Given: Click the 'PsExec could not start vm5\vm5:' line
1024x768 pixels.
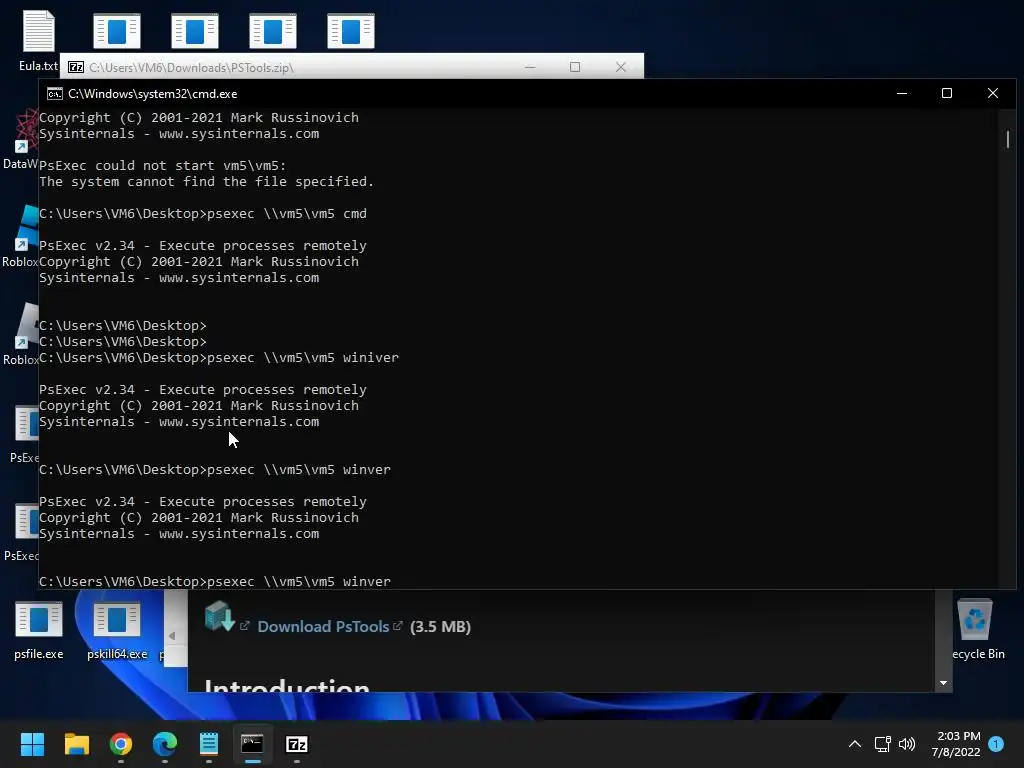Looking at the screenshot, I should 163,165.
